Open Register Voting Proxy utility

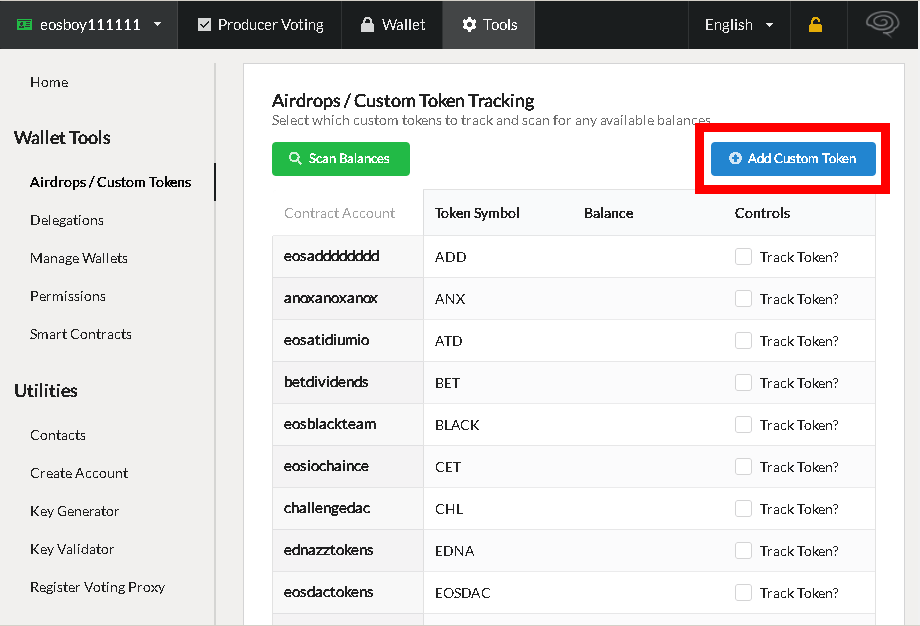click(97, 587)
